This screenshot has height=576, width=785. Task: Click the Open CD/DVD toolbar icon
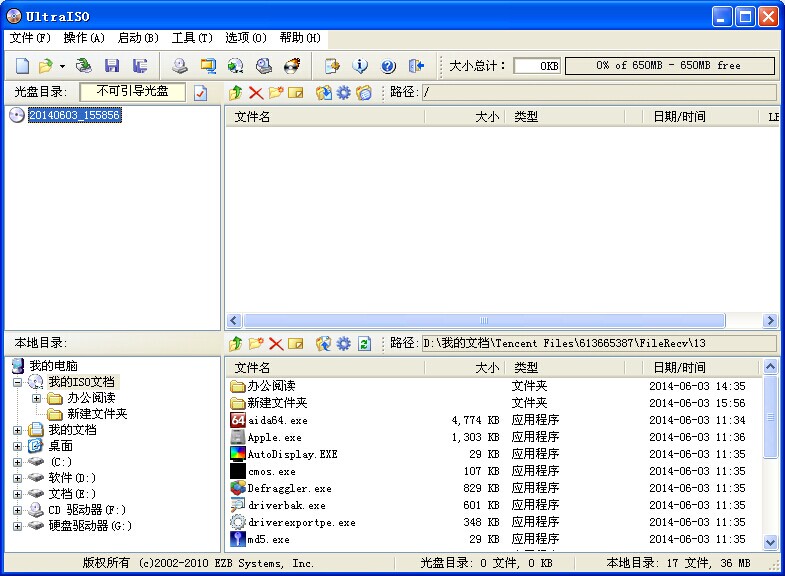click(84, 66)
